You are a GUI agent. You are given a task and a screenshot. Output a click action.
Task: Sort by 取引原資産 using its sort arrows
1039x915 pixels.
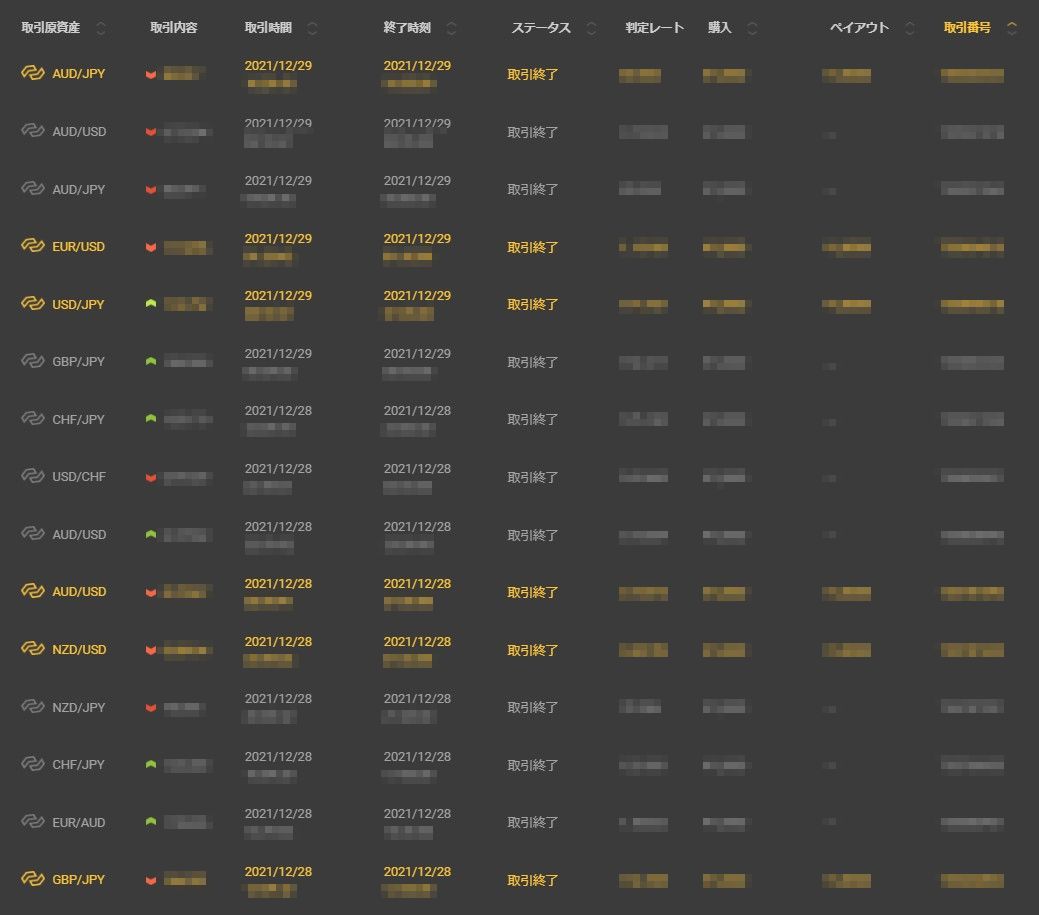[100, 29]
